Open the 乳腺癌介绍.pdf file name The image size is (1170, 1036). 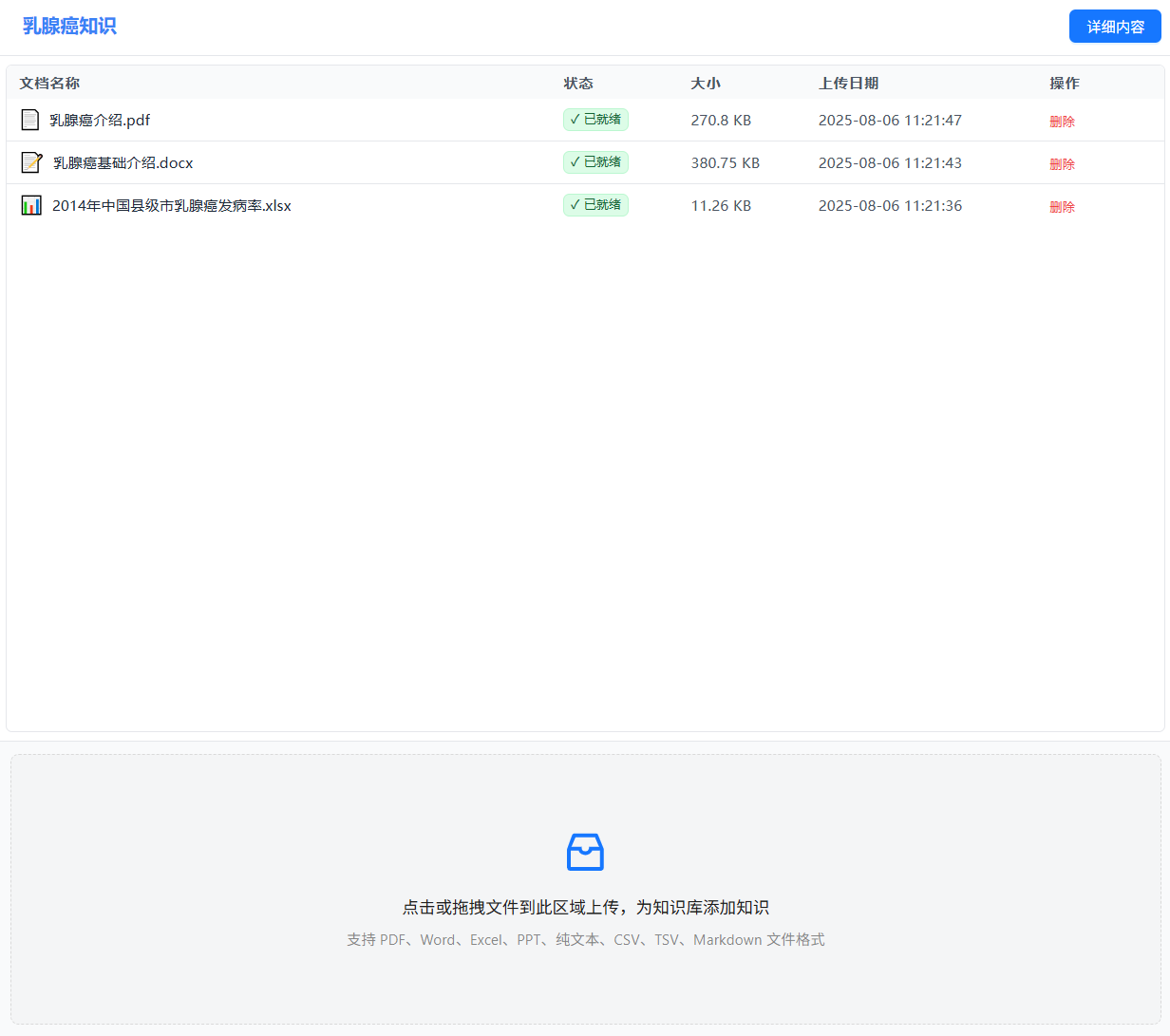click(100, 121)
